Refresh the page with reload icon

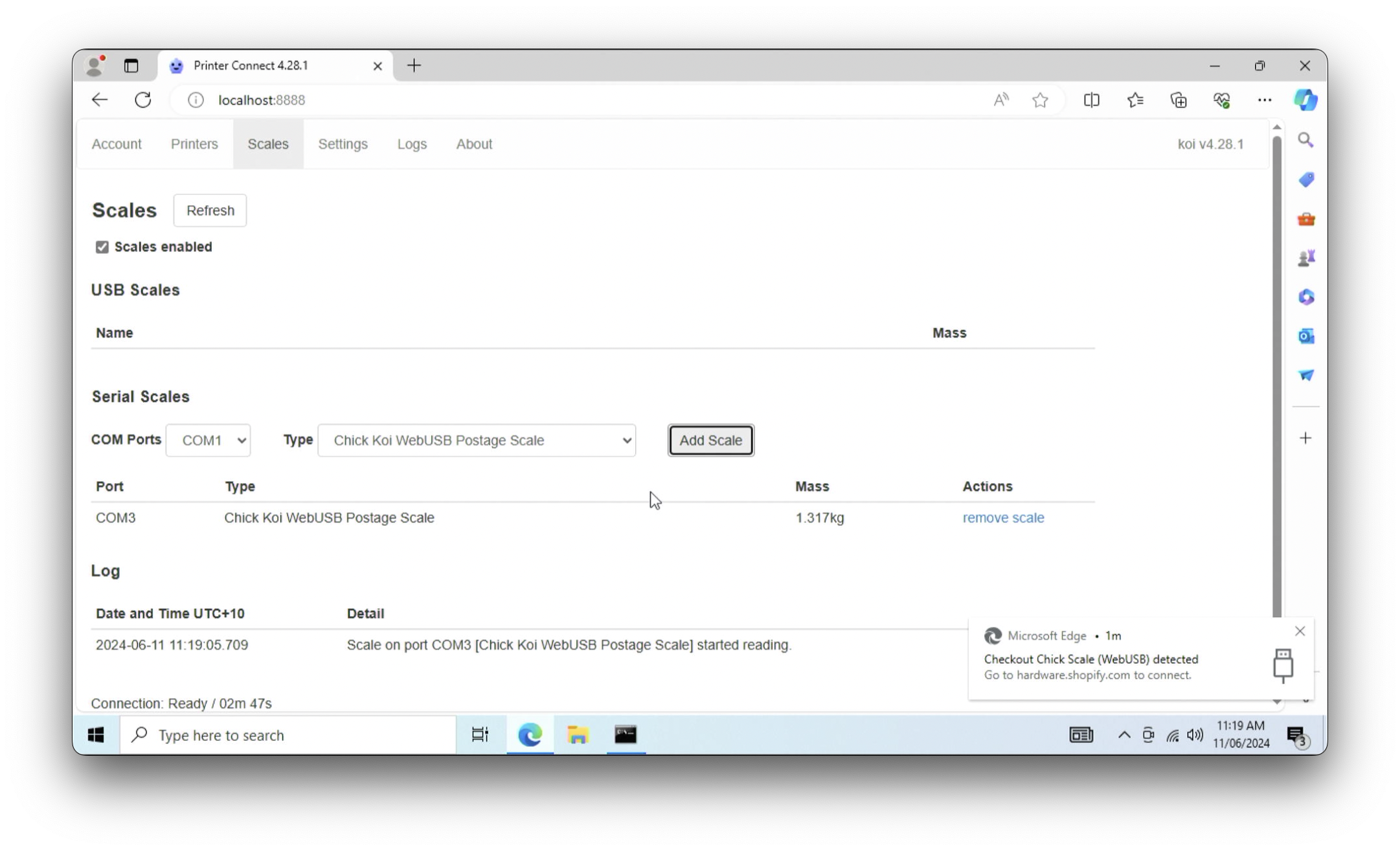tap(142, 100)
